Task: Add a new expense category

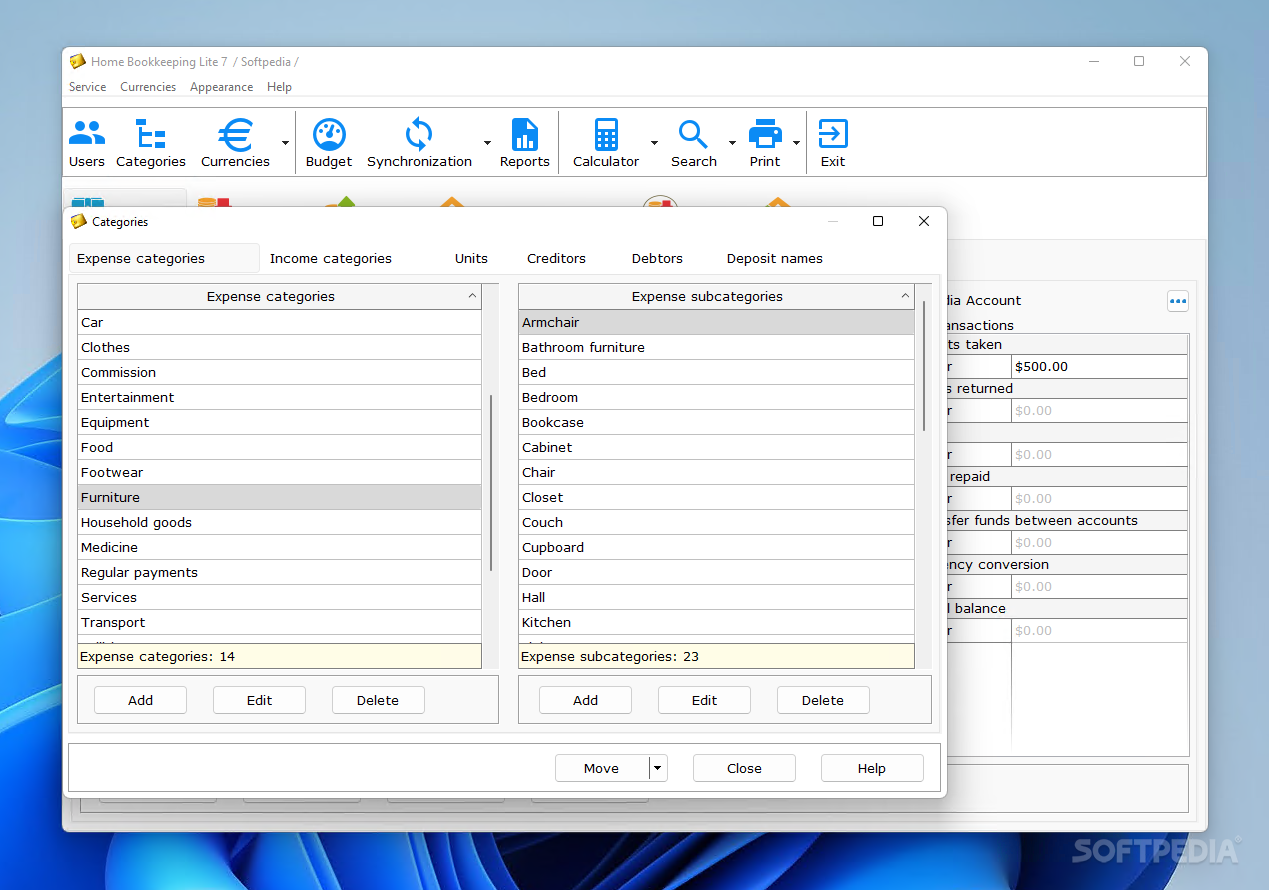Action: (140, 700)
